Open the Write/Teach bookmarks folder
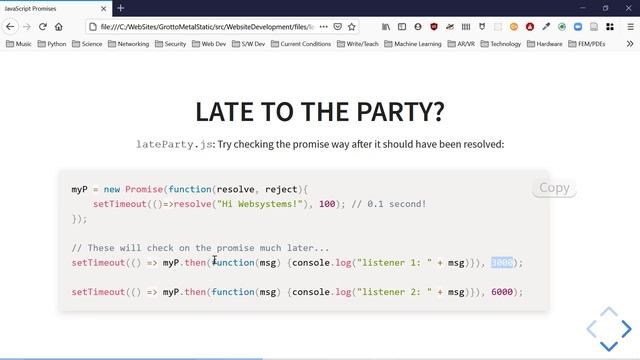Viewport: 640px width, 360px height. 358,44
